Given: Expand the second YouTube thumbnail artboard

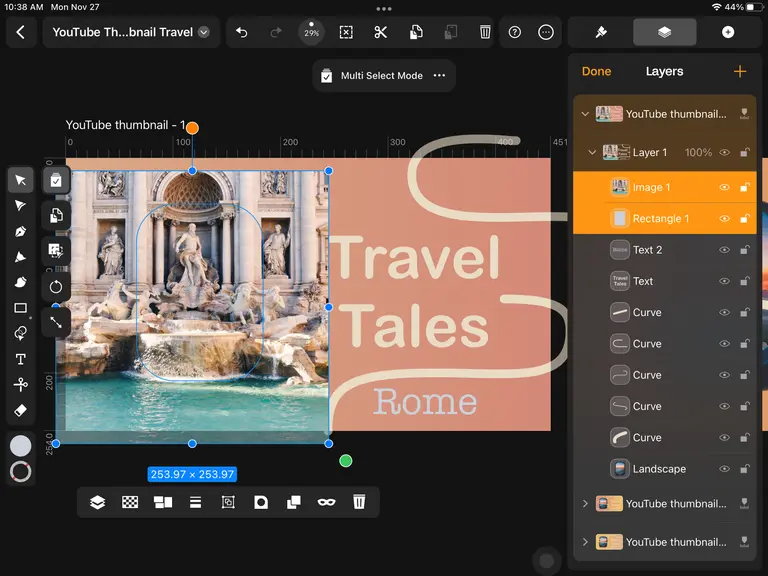Looking at the screenshot, I should 585,504.
